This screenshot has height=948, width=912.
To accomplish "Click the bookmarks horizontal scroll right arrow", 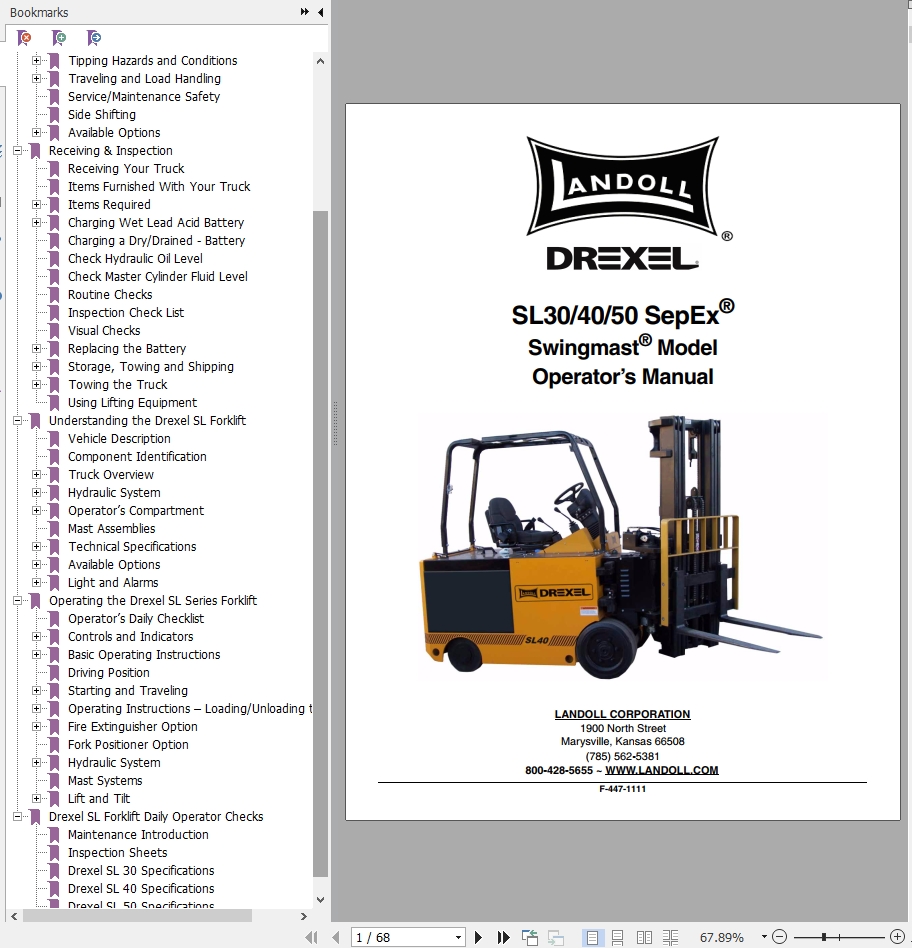I will click(304, 917).
